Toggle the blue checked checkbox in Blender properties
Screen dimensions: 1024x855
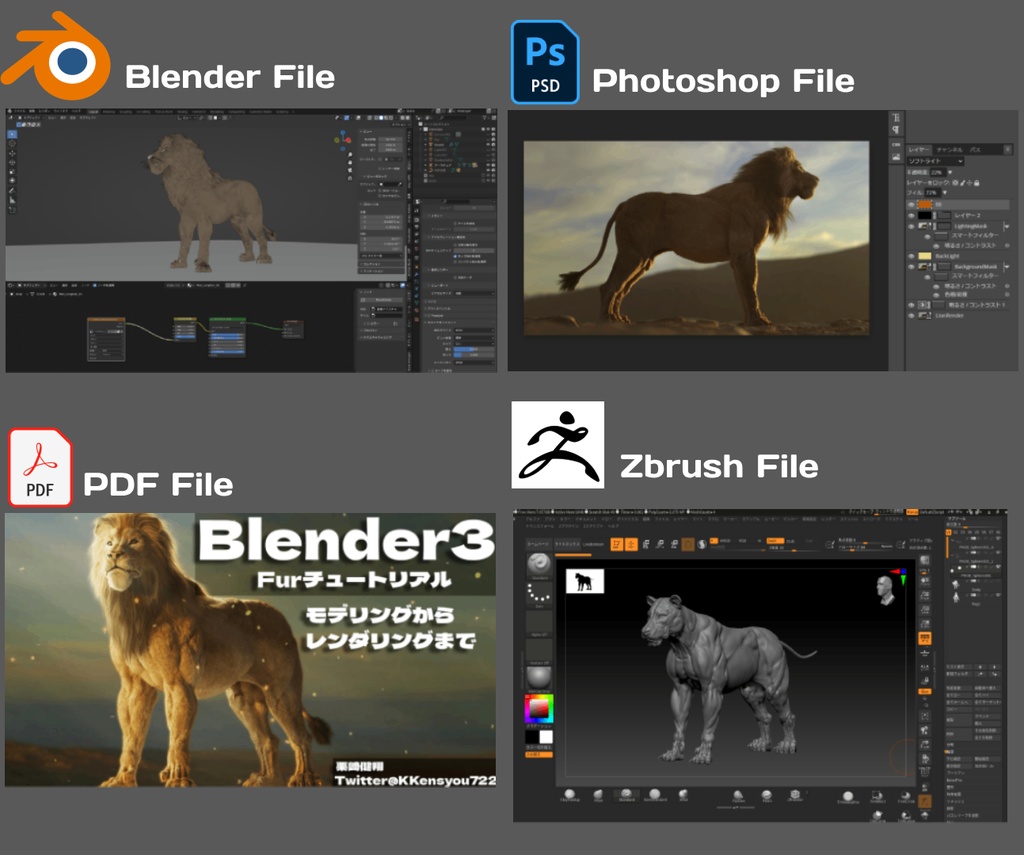455,256
